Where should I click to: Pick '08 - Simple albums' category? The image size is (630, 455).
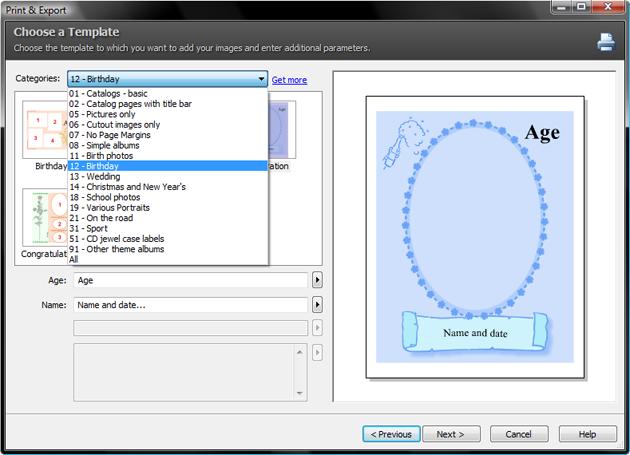coord(168,146)
